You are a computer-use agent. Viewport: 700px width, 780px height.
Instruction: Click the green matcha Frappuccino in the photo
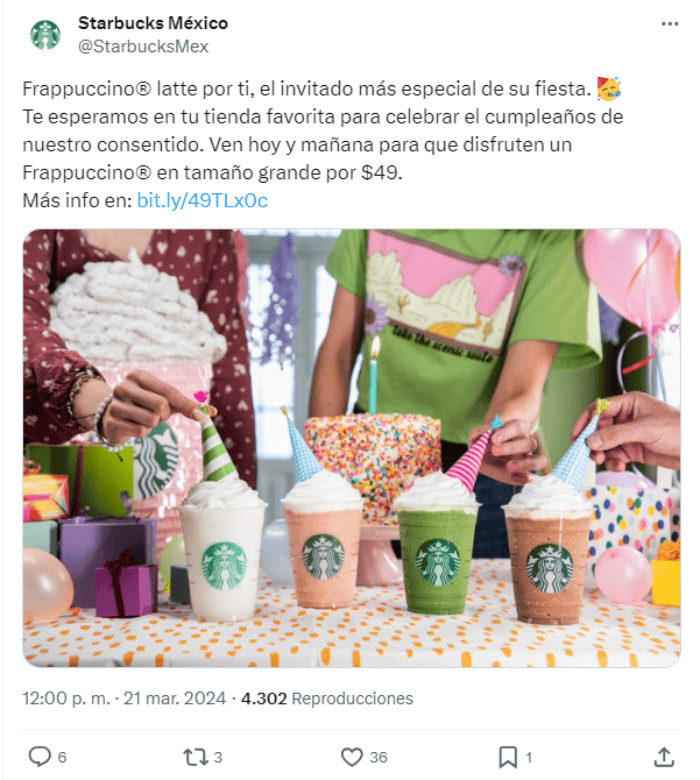click(437, 547)
